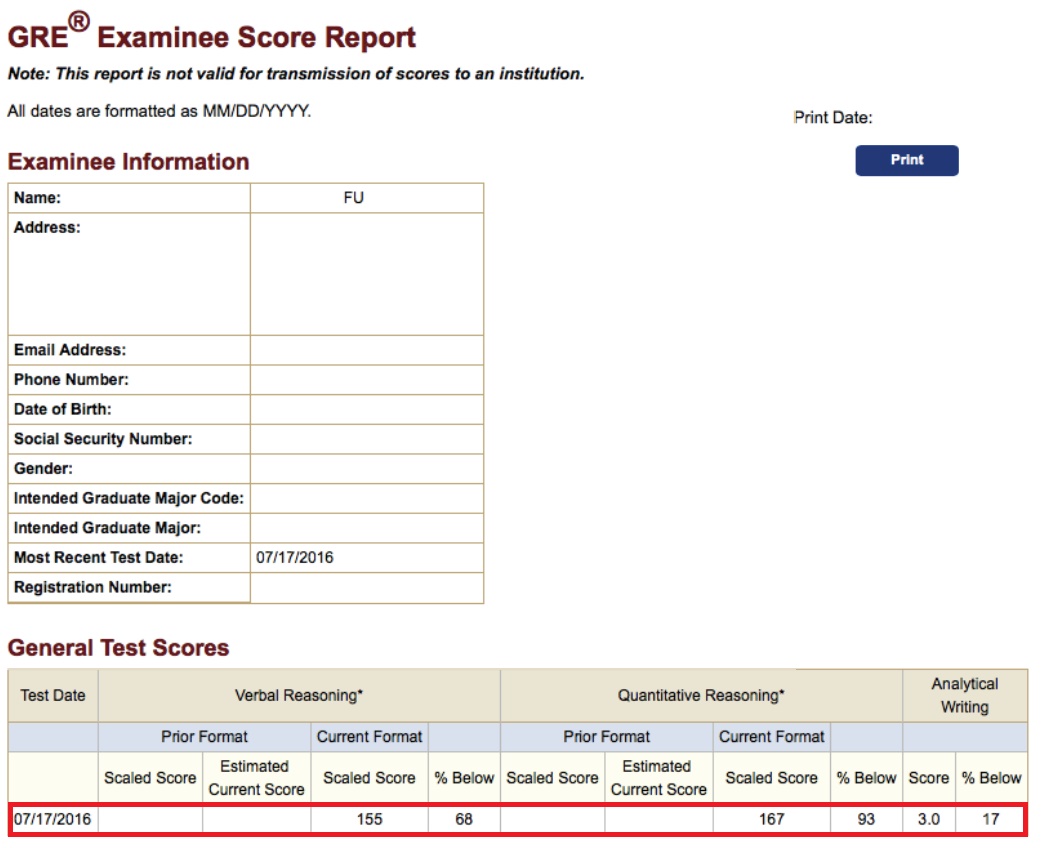Click the 'Phone Number:' row label
The height and width of the screenshot is (848, 1060).
point(71,379)
